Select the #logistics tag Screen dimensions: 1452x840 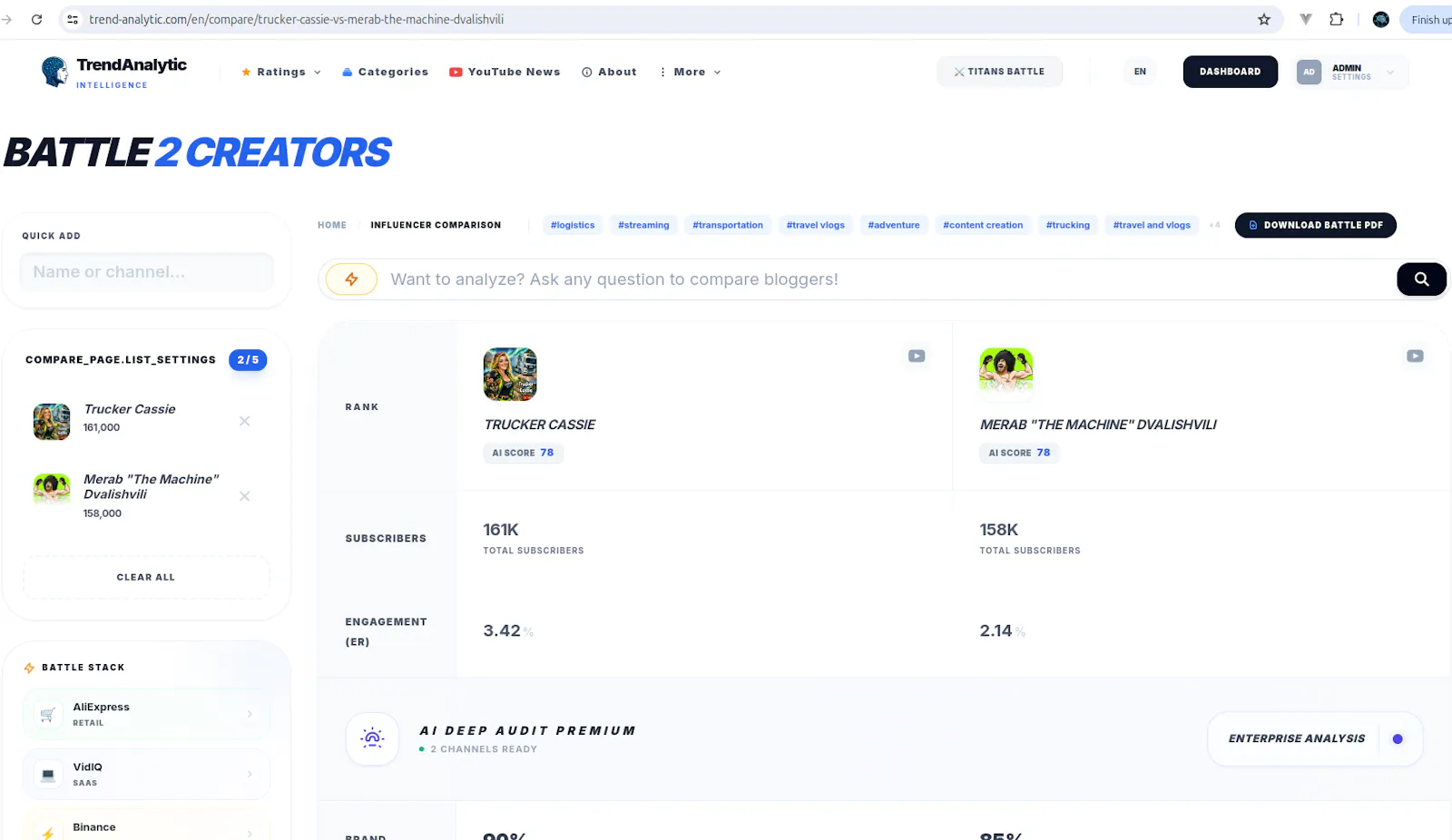click(573, 225)
